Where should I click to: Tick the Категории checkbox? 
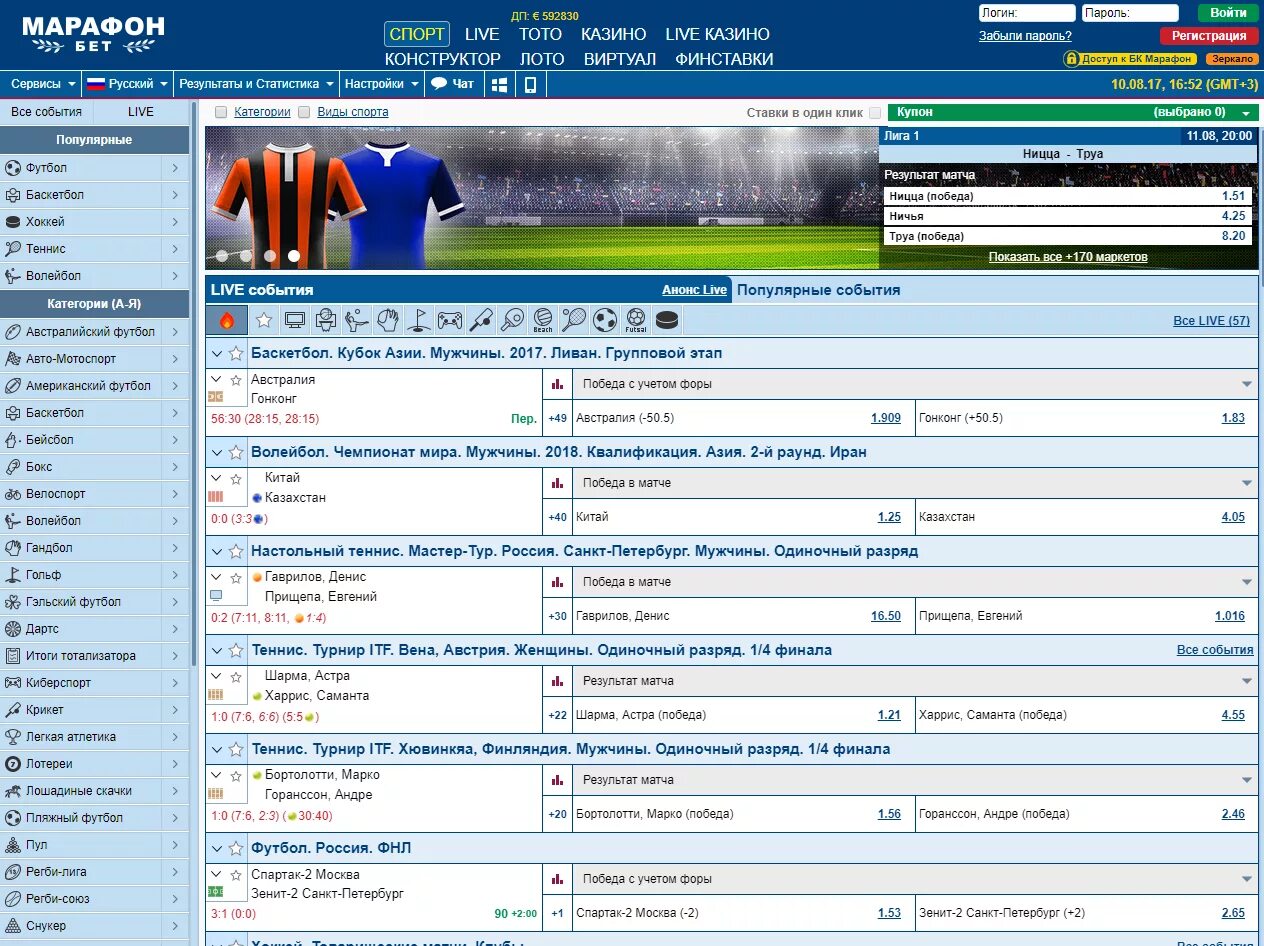[221, 112]
